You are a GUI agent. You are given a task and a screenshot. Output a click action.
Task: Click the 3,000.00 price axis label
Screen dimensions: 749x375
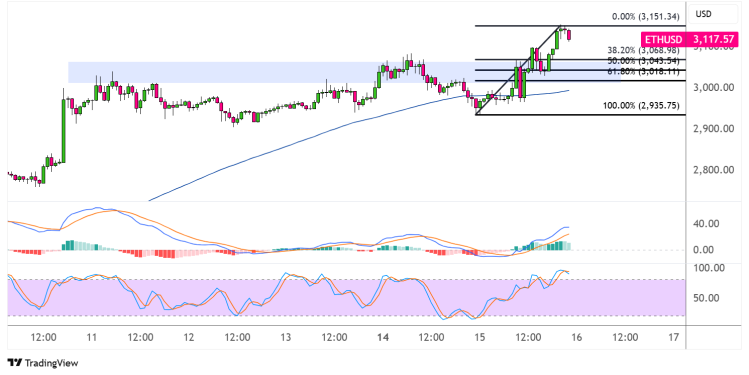pos(714,87)
